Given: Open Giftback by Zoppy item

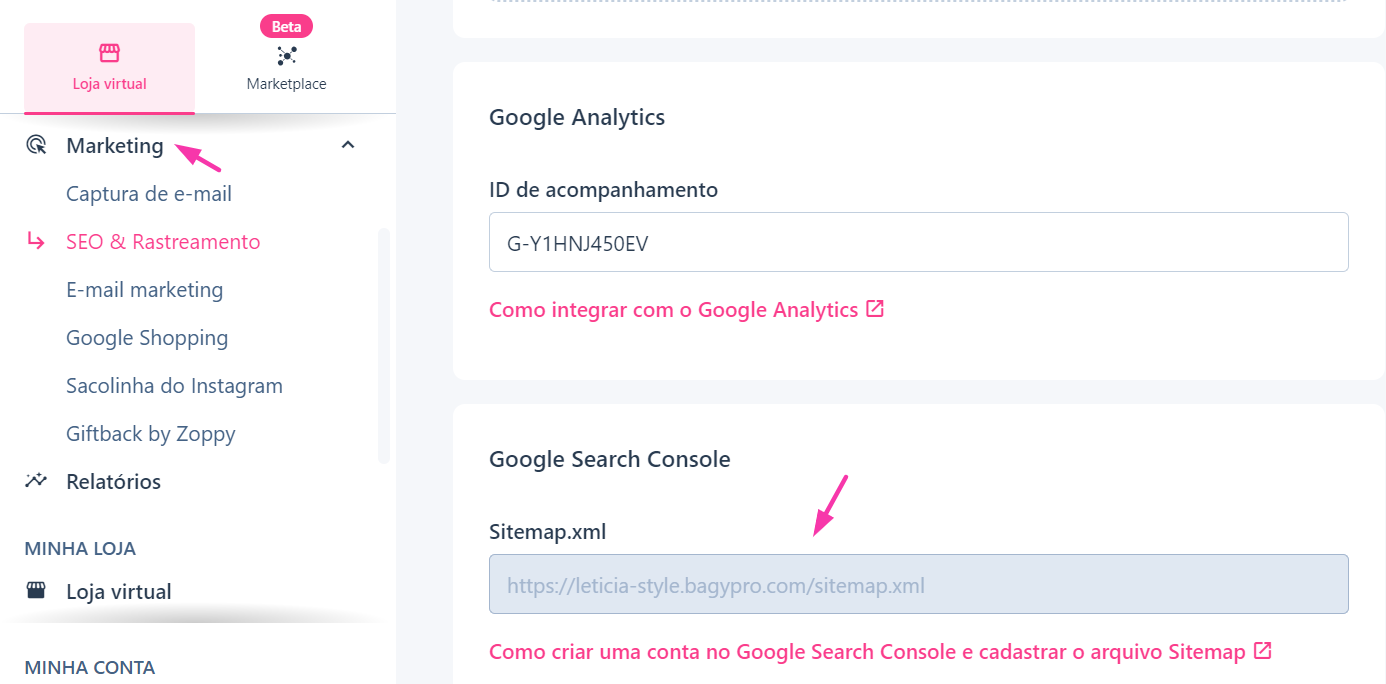Looking at the screenshot, I should click(x=151, y=434).
